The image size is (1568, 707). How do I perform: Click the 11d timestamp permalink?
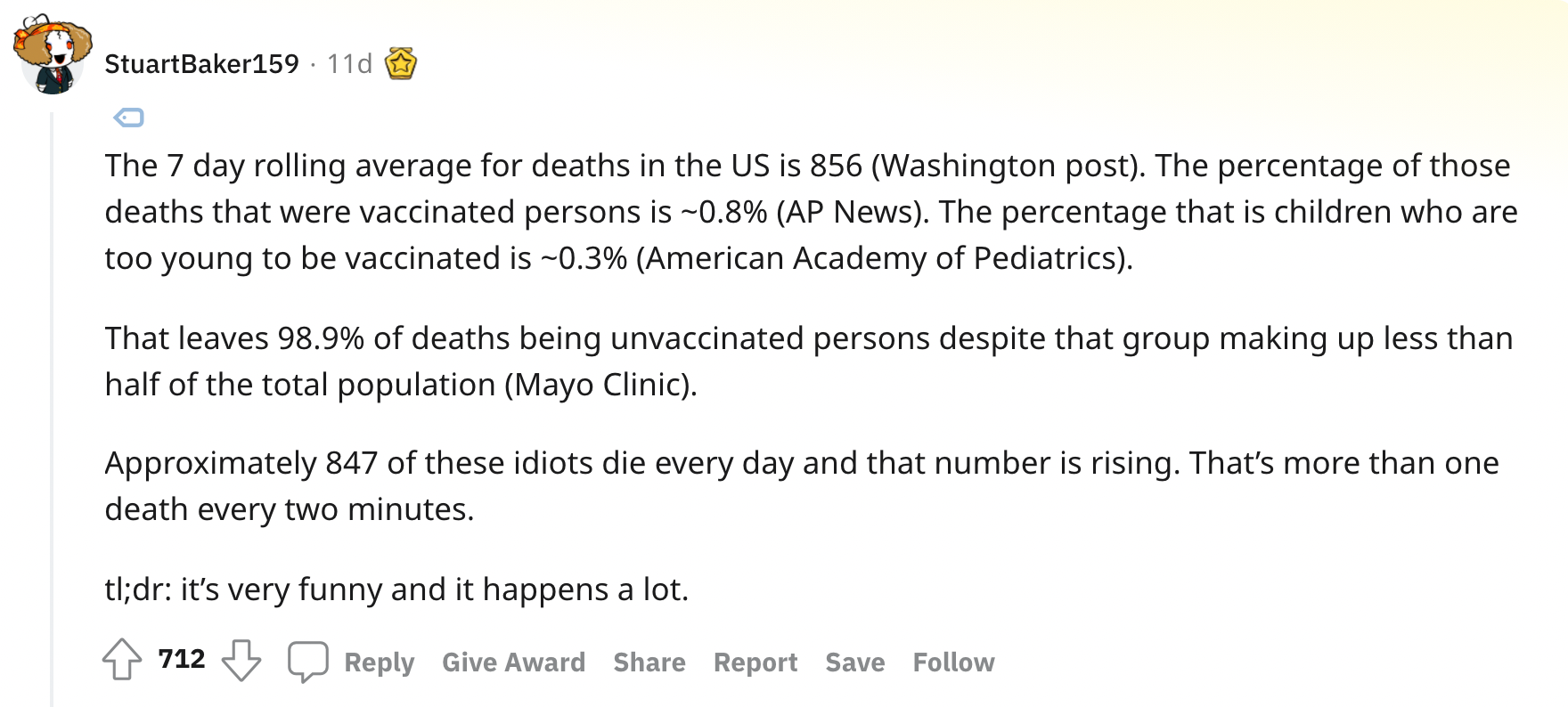coord(349,64)
